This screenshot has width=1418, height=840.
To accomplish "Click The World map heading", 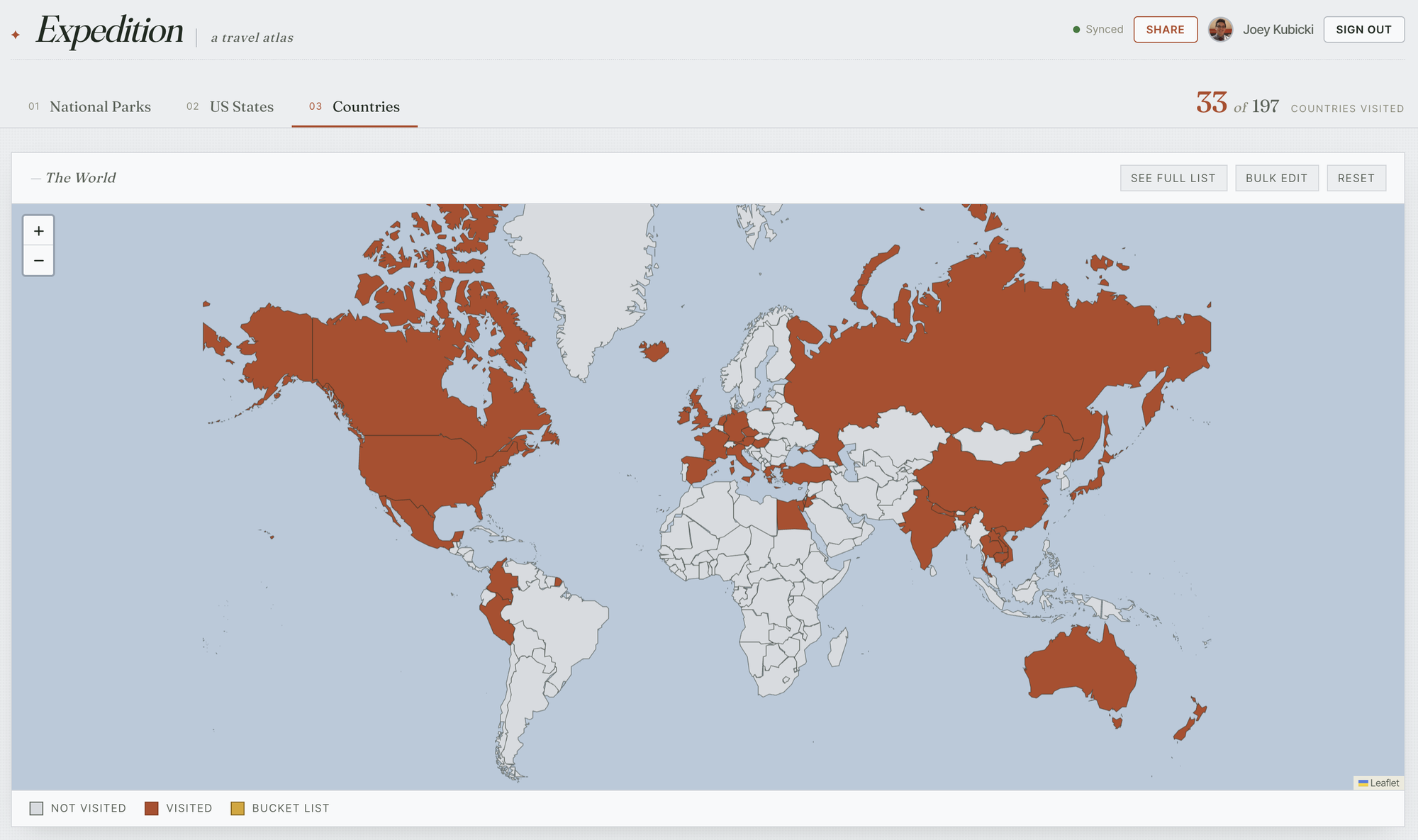I will (80, 178).
